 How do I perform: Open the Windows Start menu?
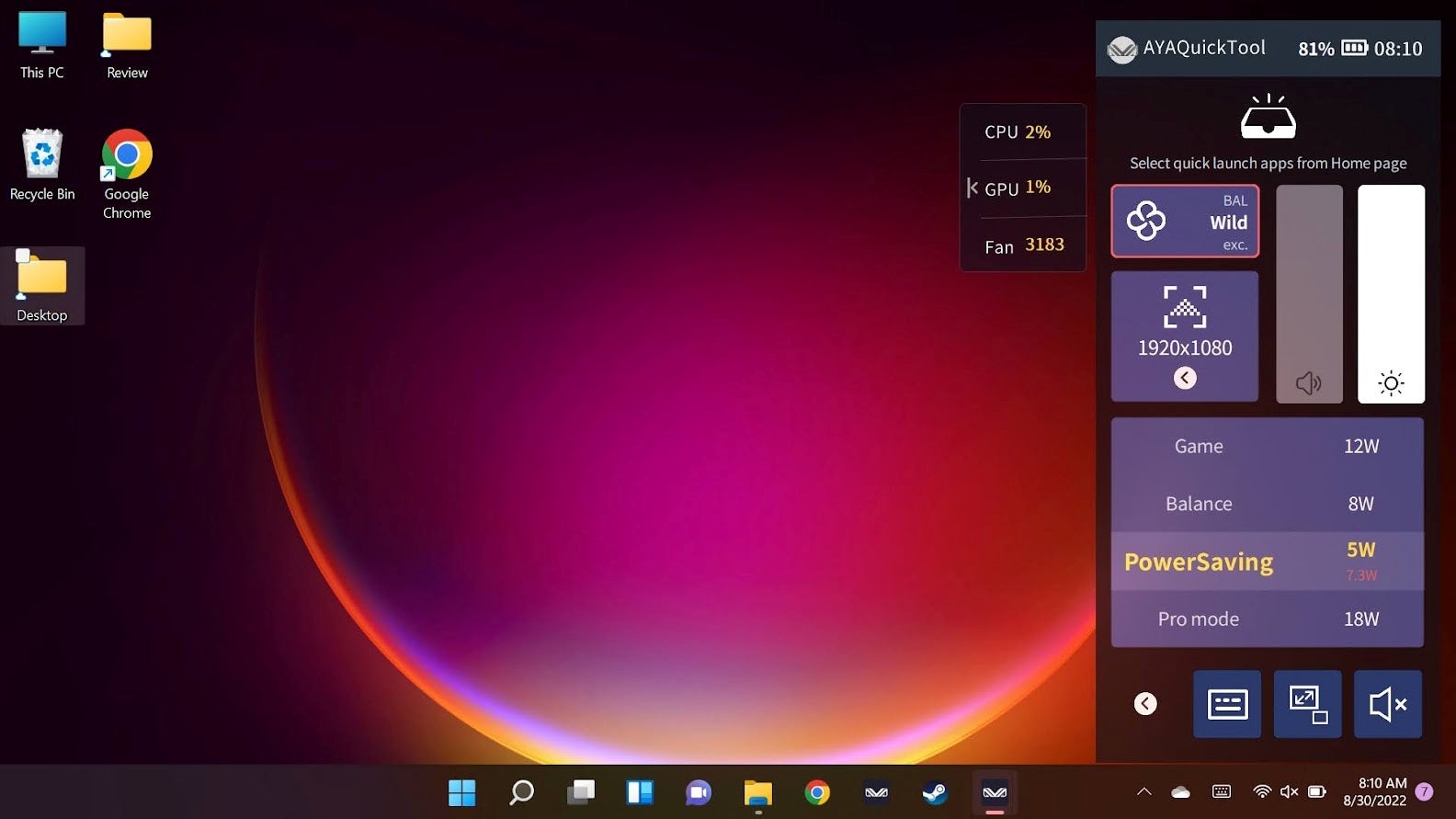click(461, 792)
